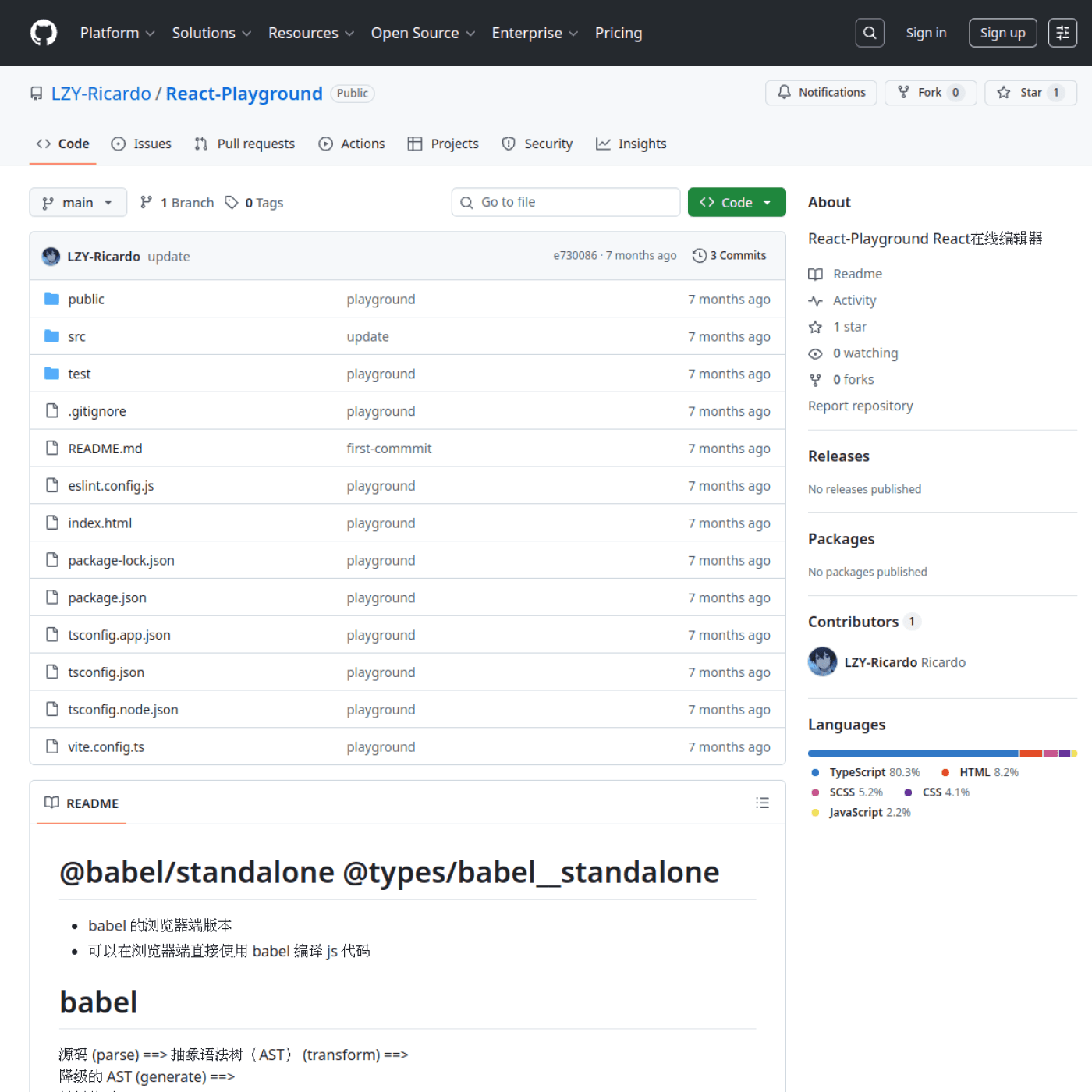
Task: Open the Resources navigation dropdown
Action: coord(310,33)
